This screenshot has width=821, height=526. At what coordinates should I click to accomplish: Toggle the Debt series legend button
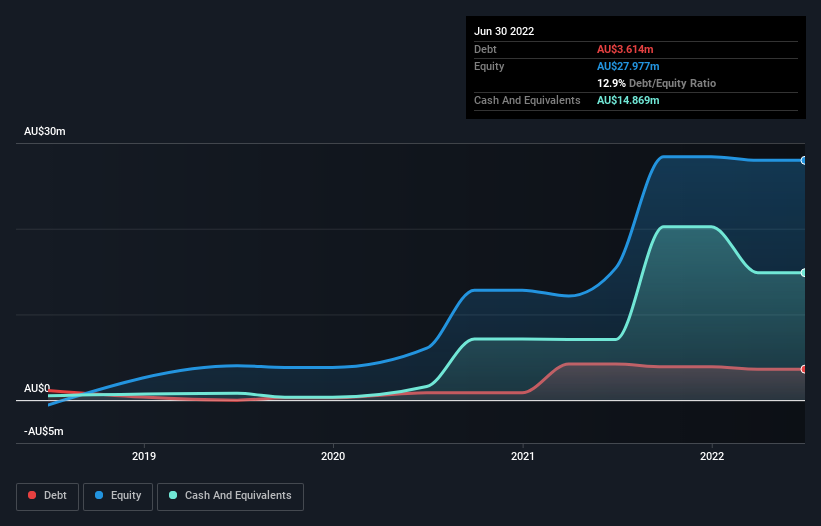click(x=48, y=496)
